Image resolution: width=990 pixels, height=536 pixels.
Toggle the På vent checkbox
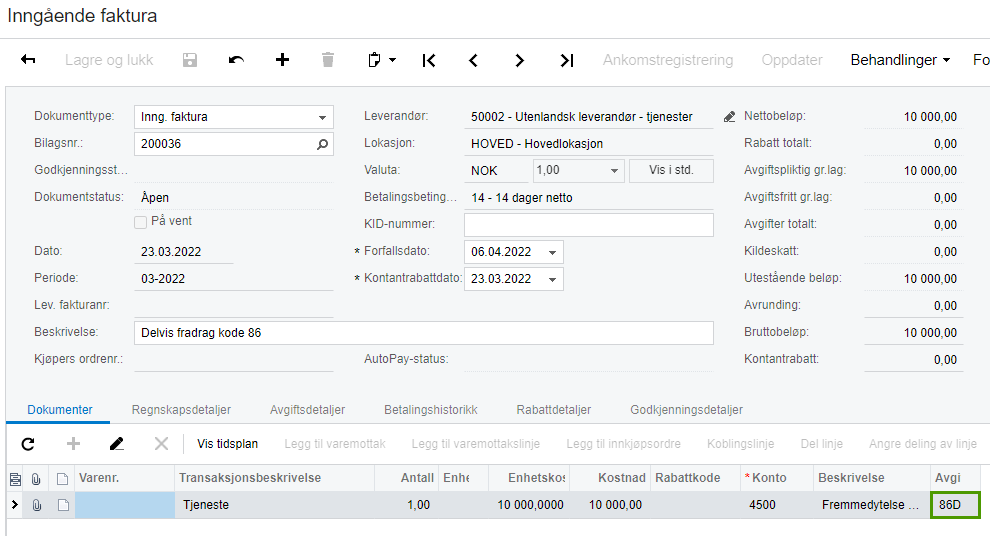click(x=141, y=221)
